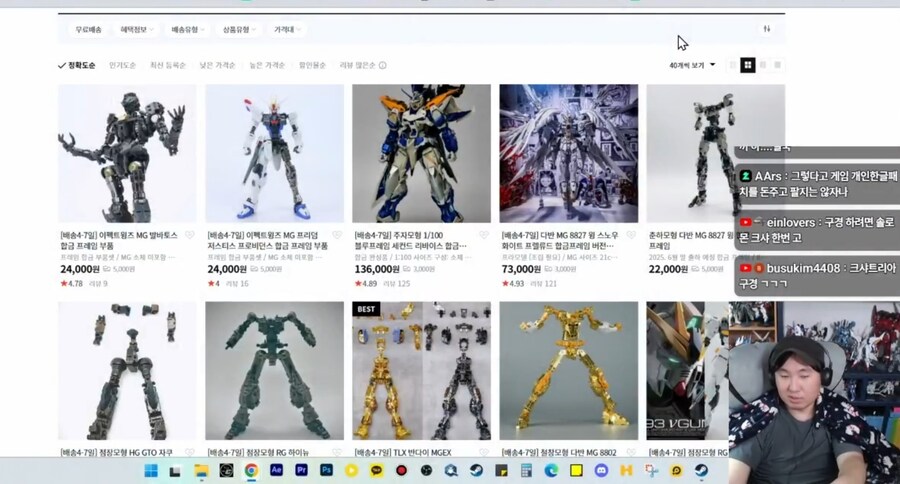
Task: Click the Windows Start button
Action: pyautogui.click(x=150, y=470)
